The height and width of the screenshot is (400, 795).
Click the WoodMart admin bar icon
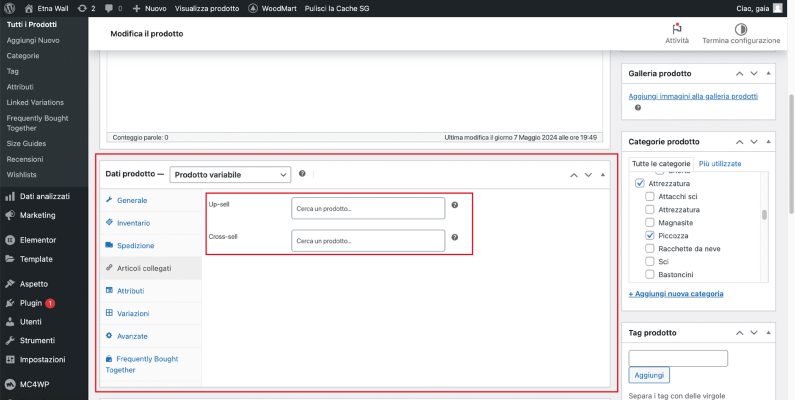click(253, 8)
